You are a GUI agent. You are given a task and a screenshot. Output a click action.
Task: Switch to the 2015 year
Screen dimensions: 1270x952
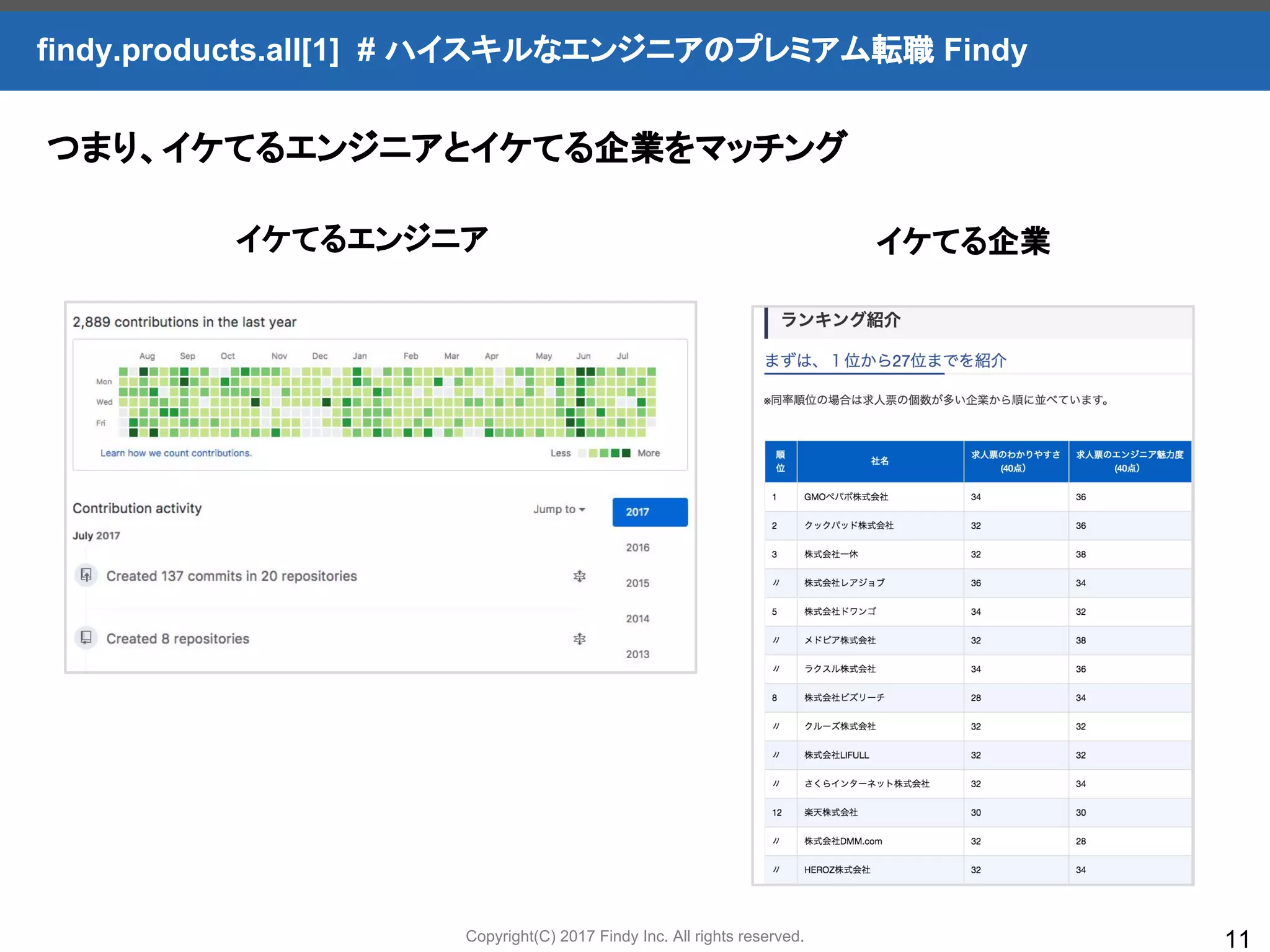637,583
